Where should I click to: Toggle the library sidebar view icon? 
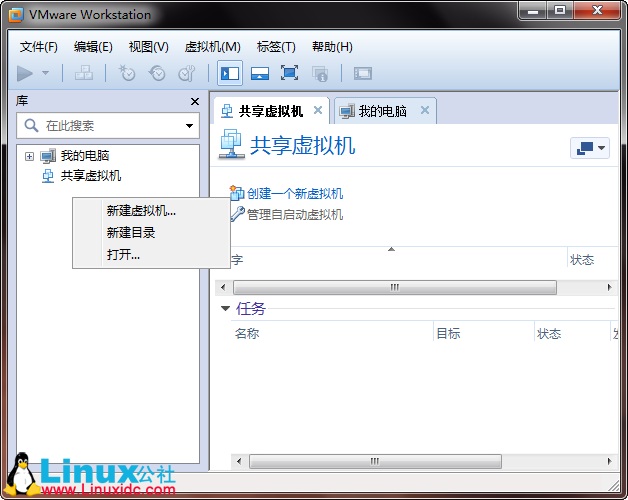[x=230, y=73]
